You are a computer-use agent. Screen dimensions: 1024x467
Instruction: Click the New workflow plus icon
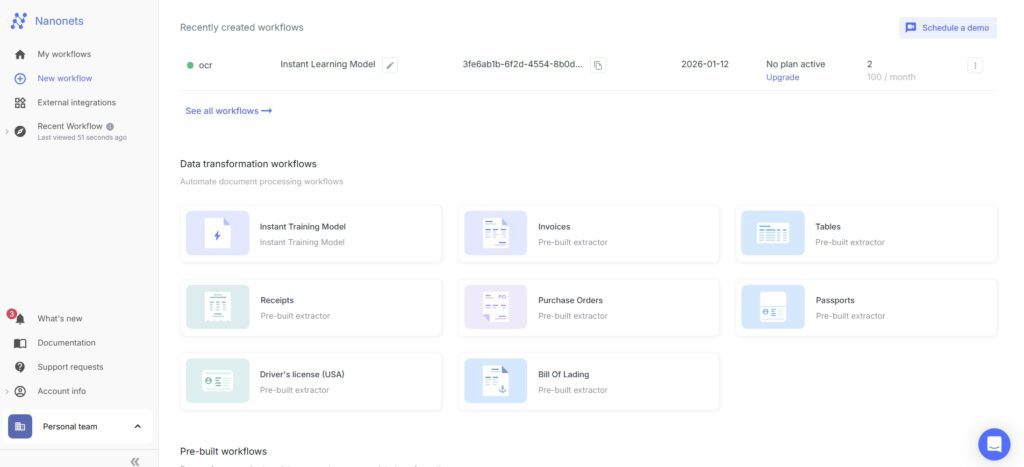(x=20, y=78)
